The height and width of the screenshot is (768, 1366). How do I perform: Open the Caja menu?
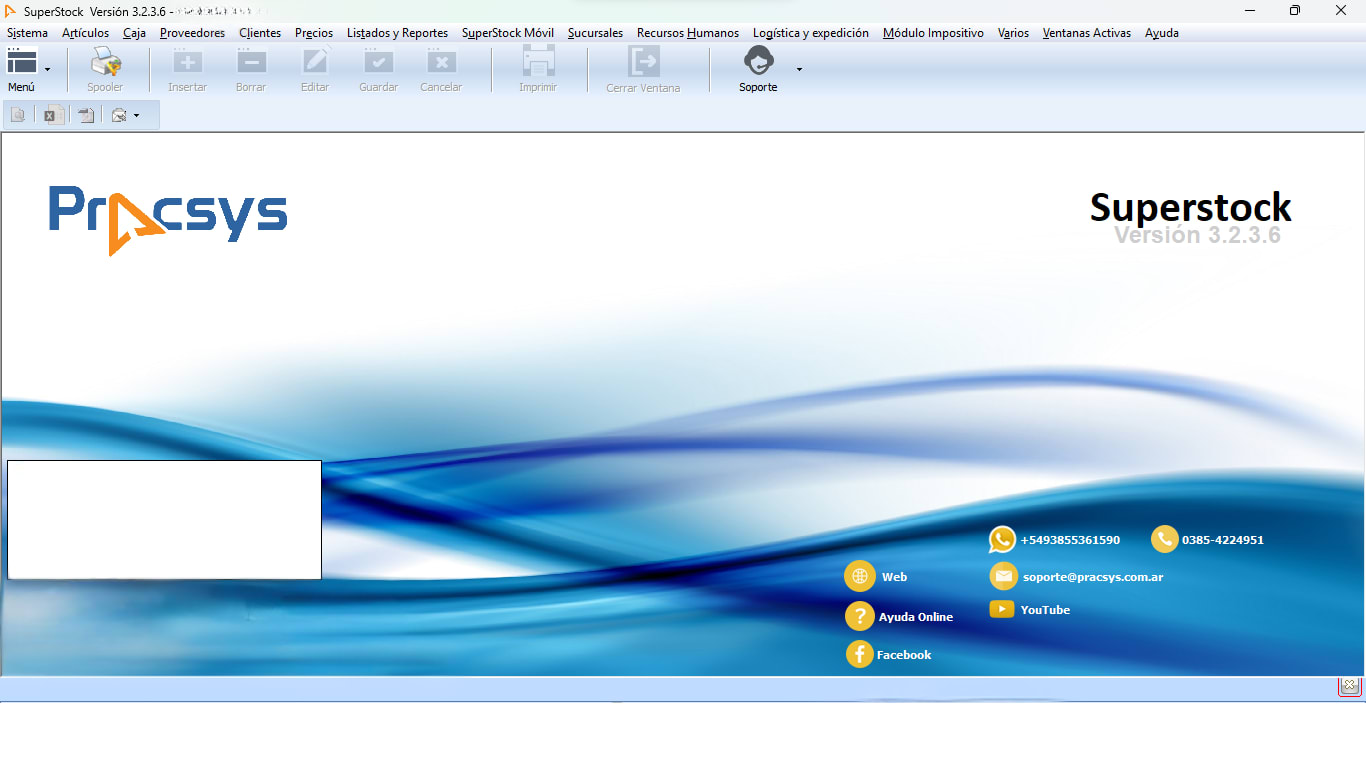[134, 33]
